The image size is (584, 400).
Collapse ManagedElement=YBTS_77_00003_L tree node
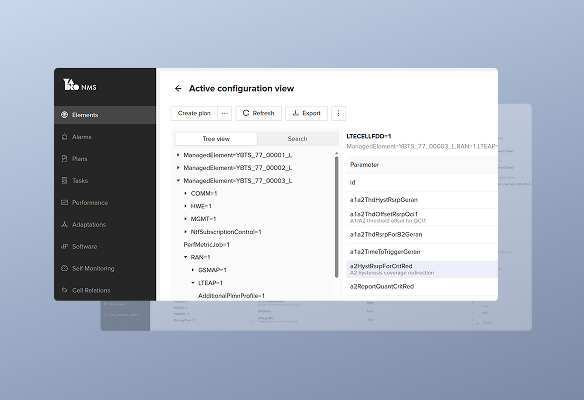[178, 181]
